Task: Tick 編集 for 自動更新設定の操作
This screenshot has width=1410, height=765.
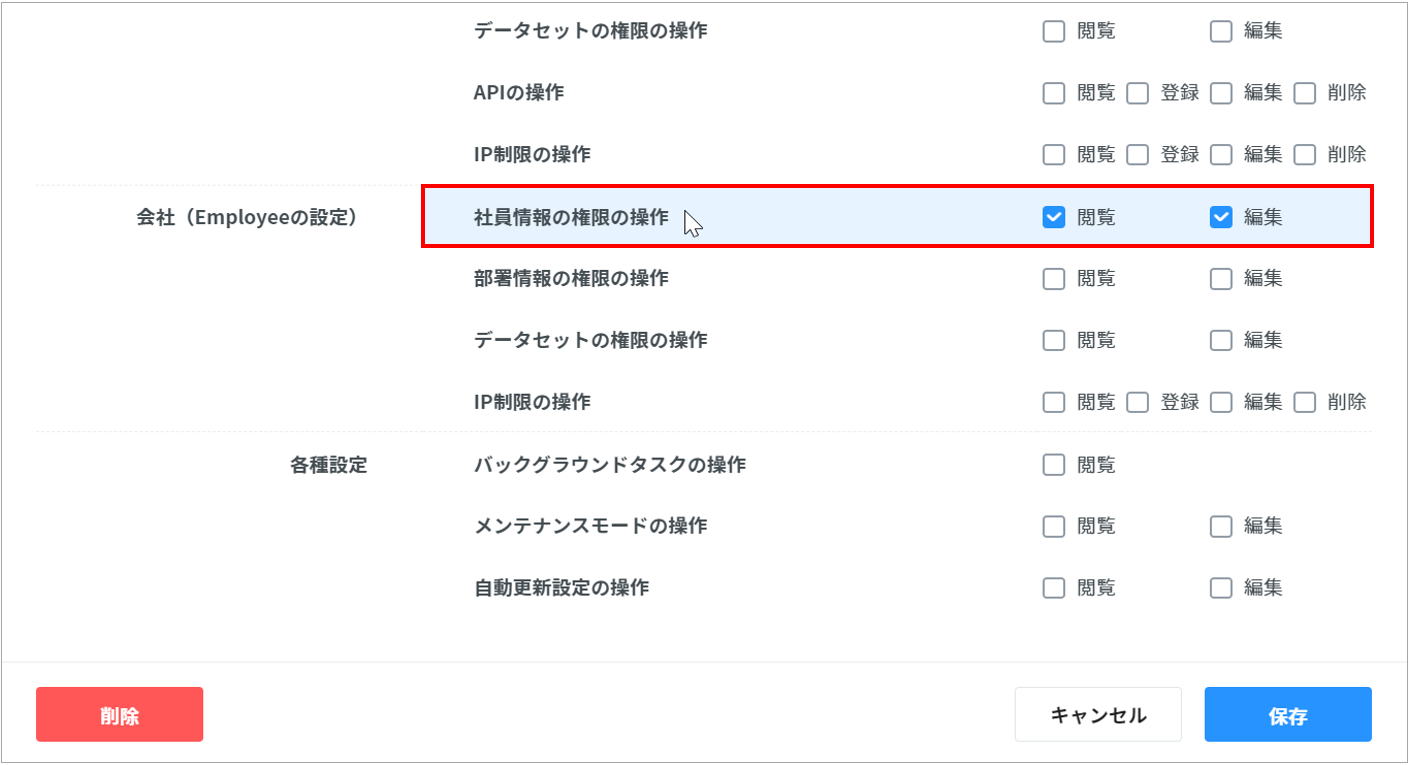Action: [x=1221, y=588]
